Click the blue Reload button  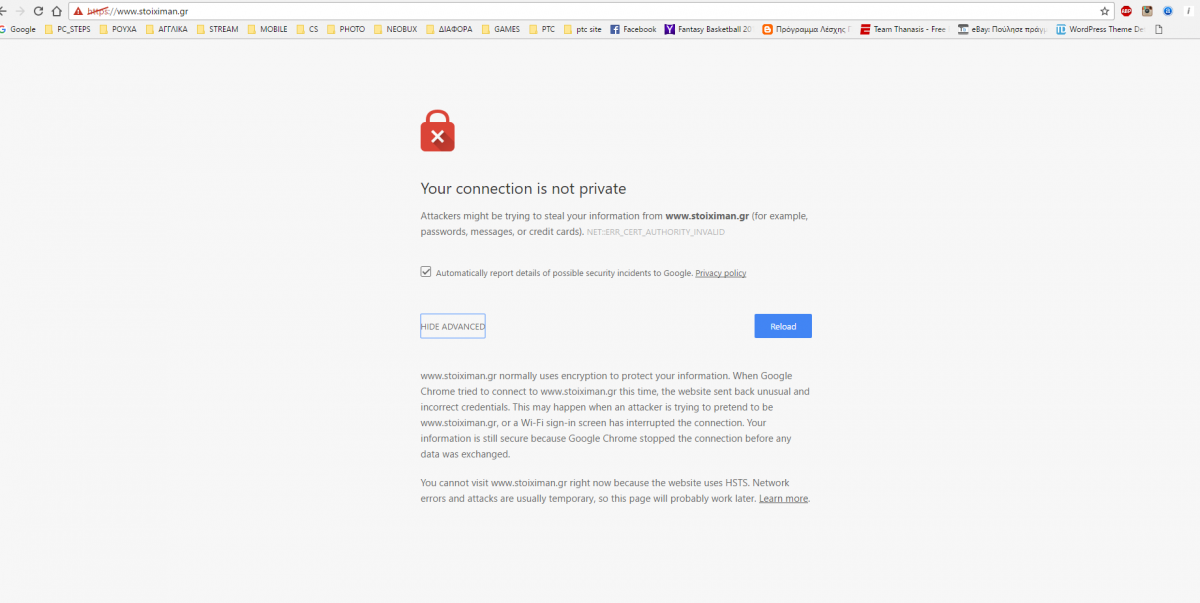pos(783,326)
